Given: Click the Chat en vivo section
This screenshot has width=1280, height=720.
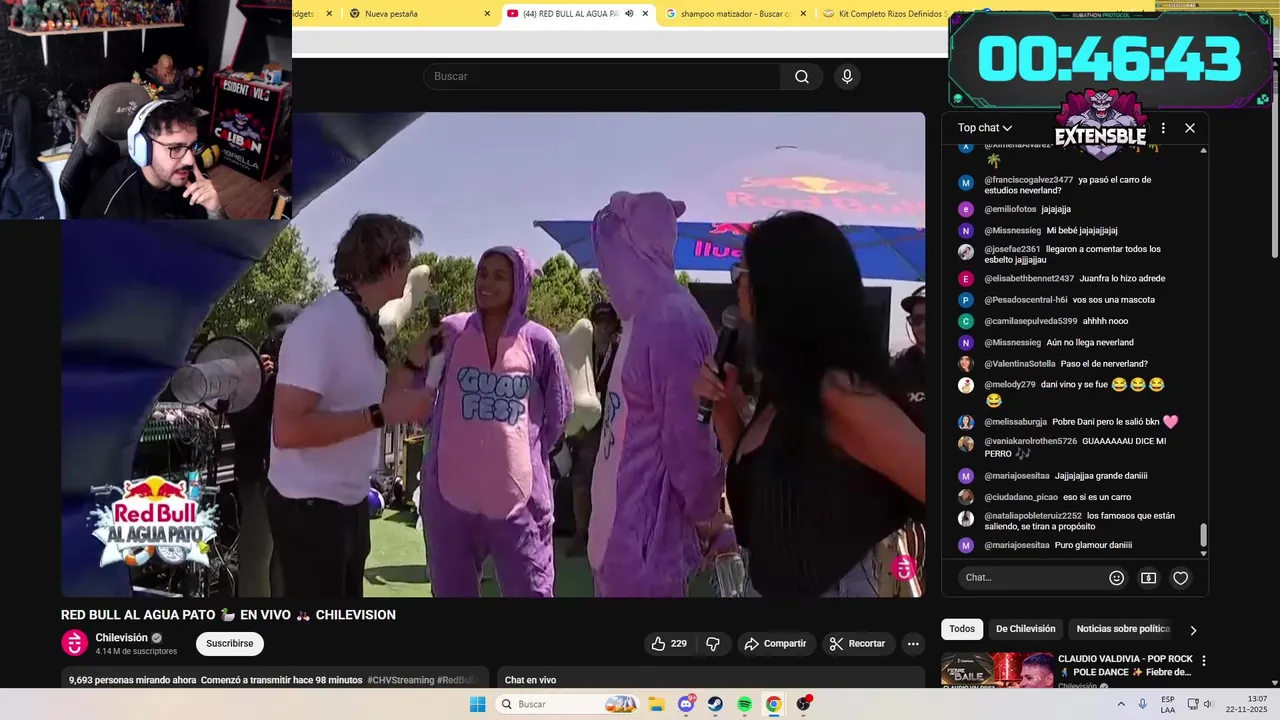Looking at the screenshot, I should tap(715, 679).
